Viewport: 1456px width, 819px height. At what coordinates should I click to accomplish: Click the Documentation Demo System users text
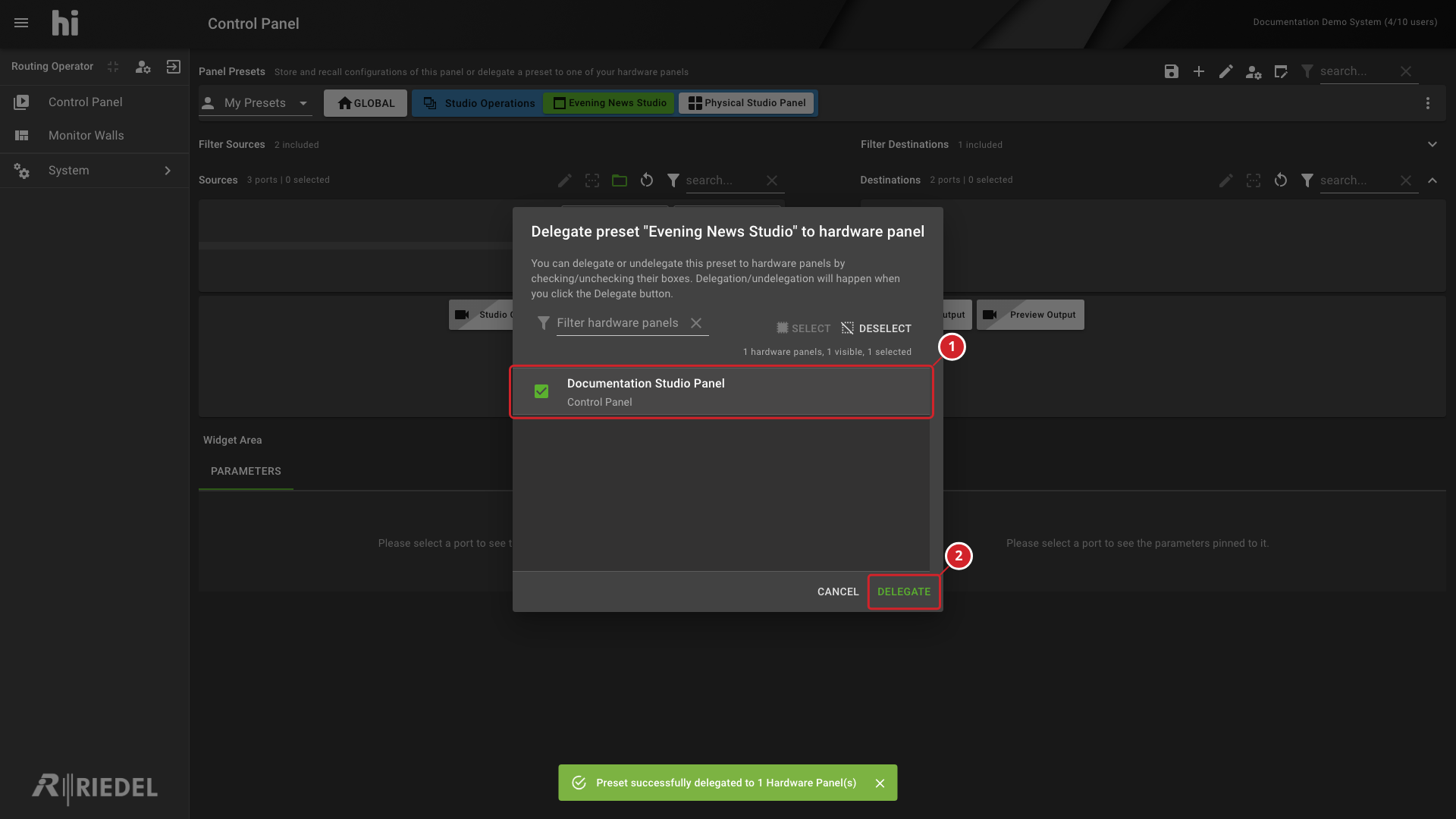[x=1345, y=22]
